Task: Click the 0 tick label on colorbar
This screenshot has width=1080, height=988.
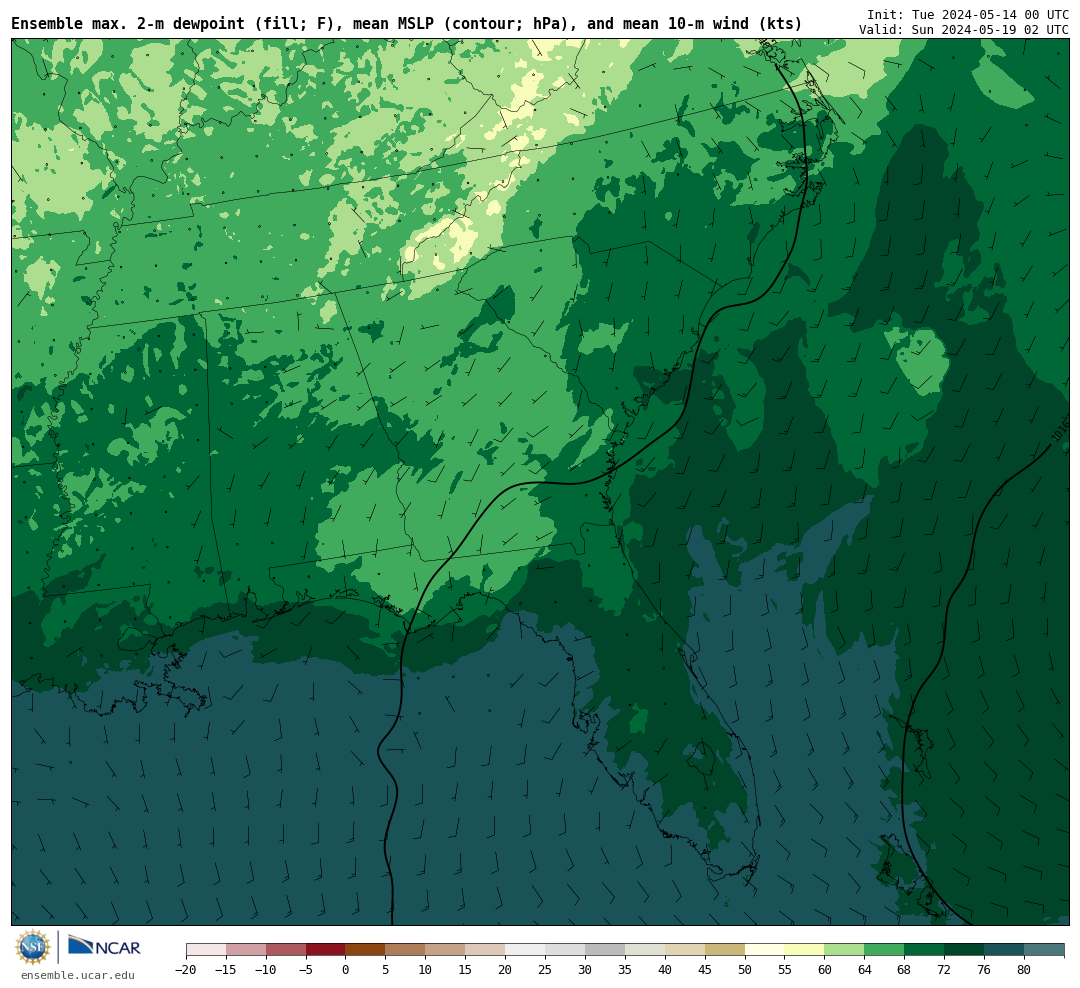Action: click(x=346, y=969)
